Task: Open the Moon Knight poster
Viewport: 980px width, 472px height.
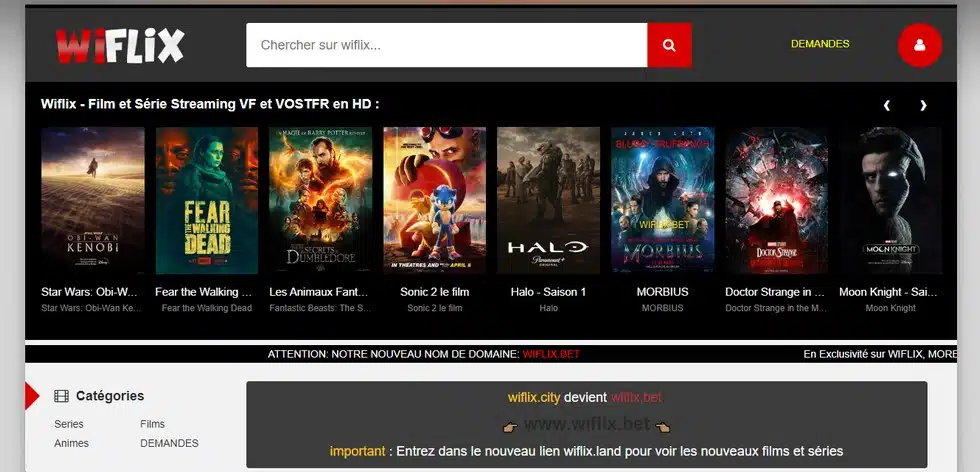Action: click(891, 201)
